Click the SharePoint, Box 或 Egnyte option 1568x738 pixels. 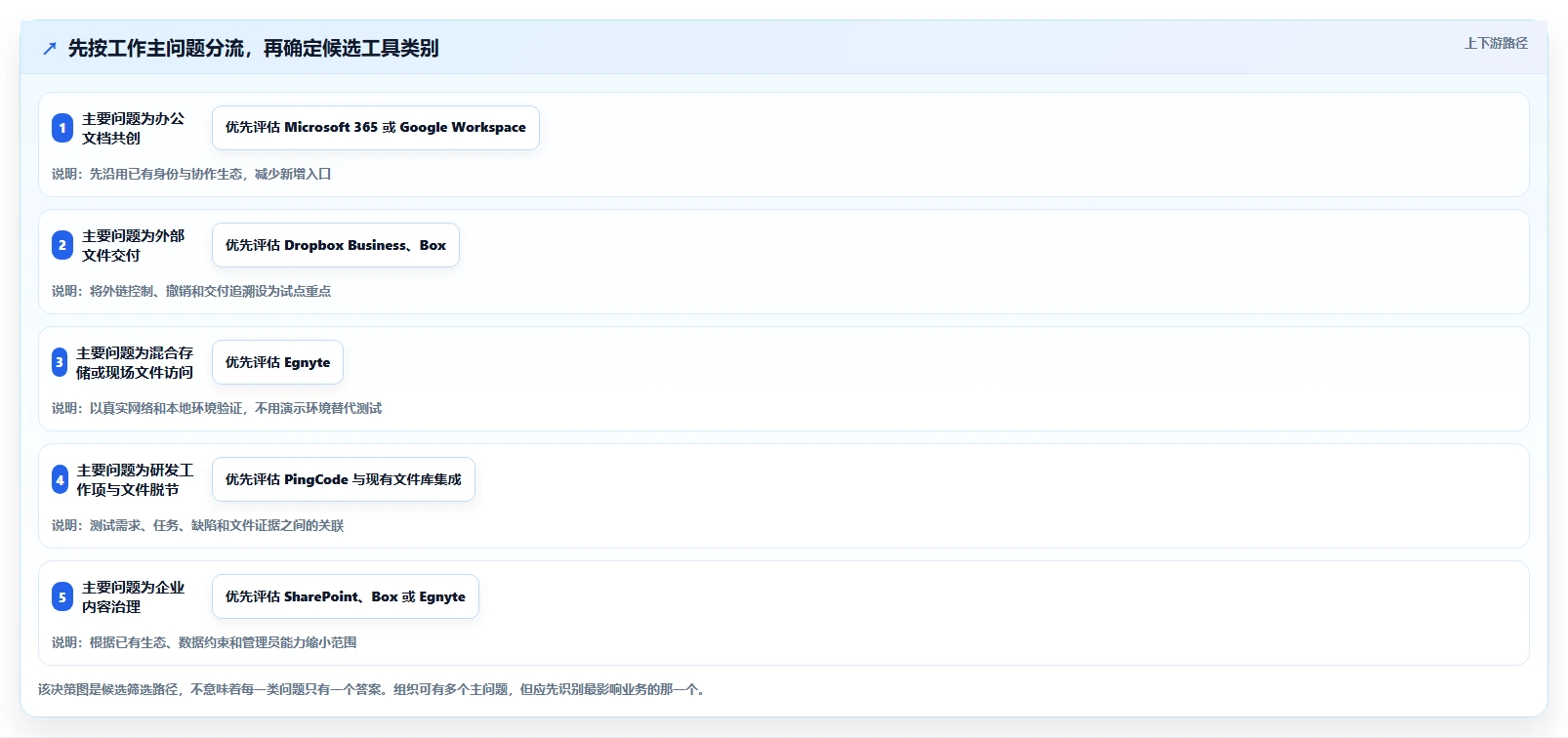[x=346, y=596]
